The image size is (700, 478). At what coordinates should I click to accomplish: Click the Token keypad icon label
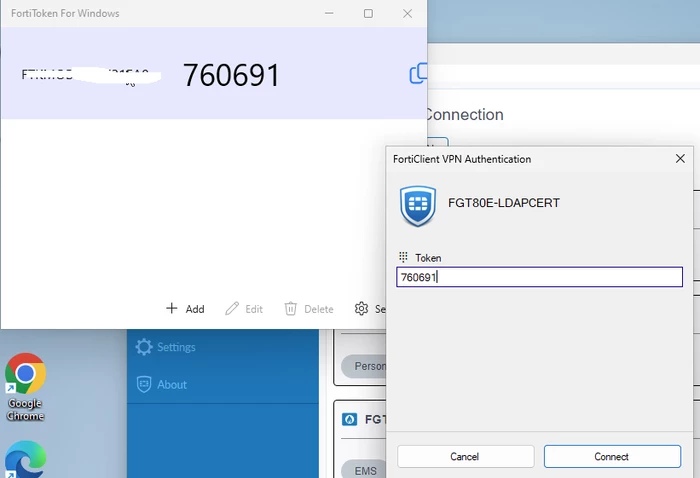pyautogui.click(x=403, y=257)
